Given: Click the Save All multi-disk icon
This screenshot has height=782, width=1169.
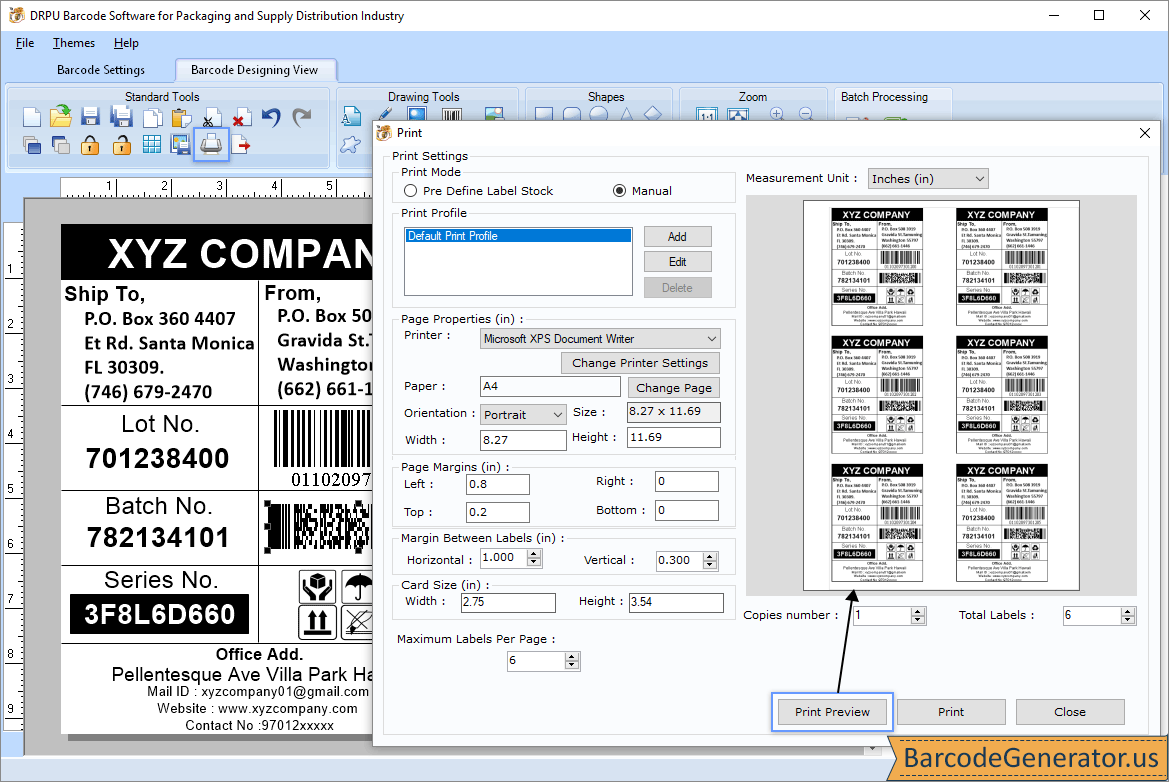Looking at the screenshot, I should [121, 117].
